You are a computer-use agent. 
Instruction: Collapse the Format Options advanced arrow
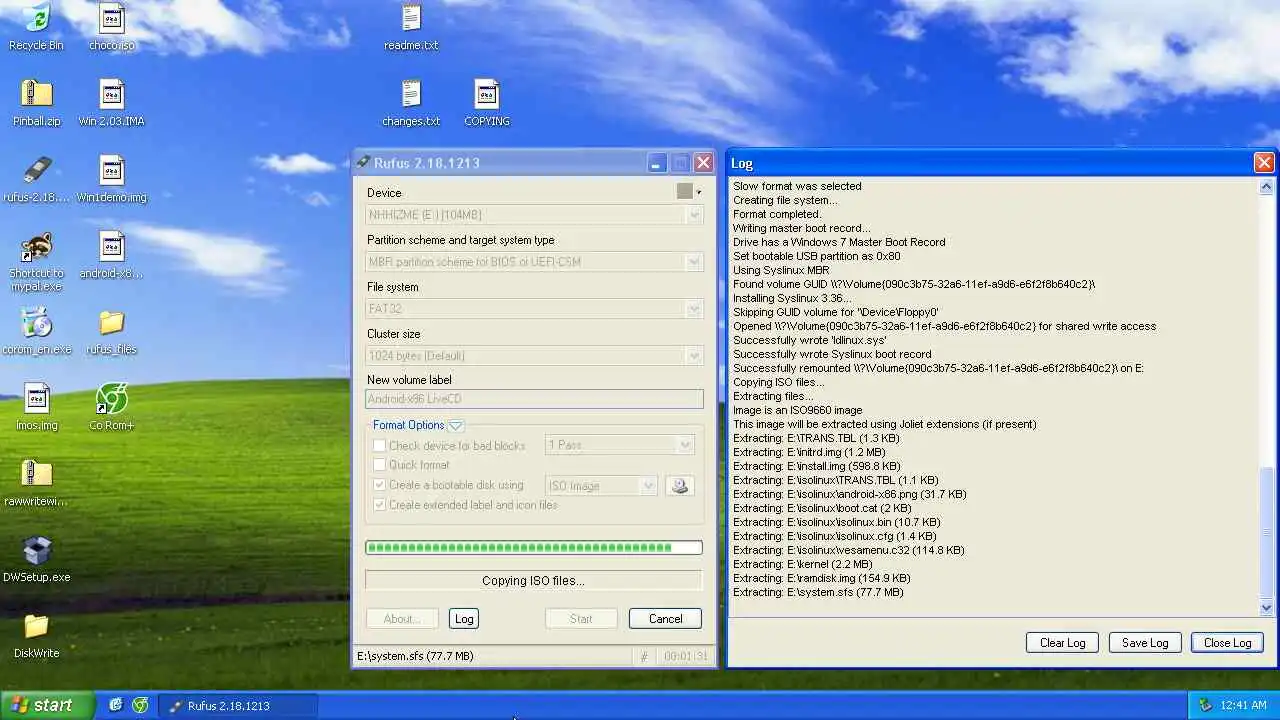[x=456, y=426]
